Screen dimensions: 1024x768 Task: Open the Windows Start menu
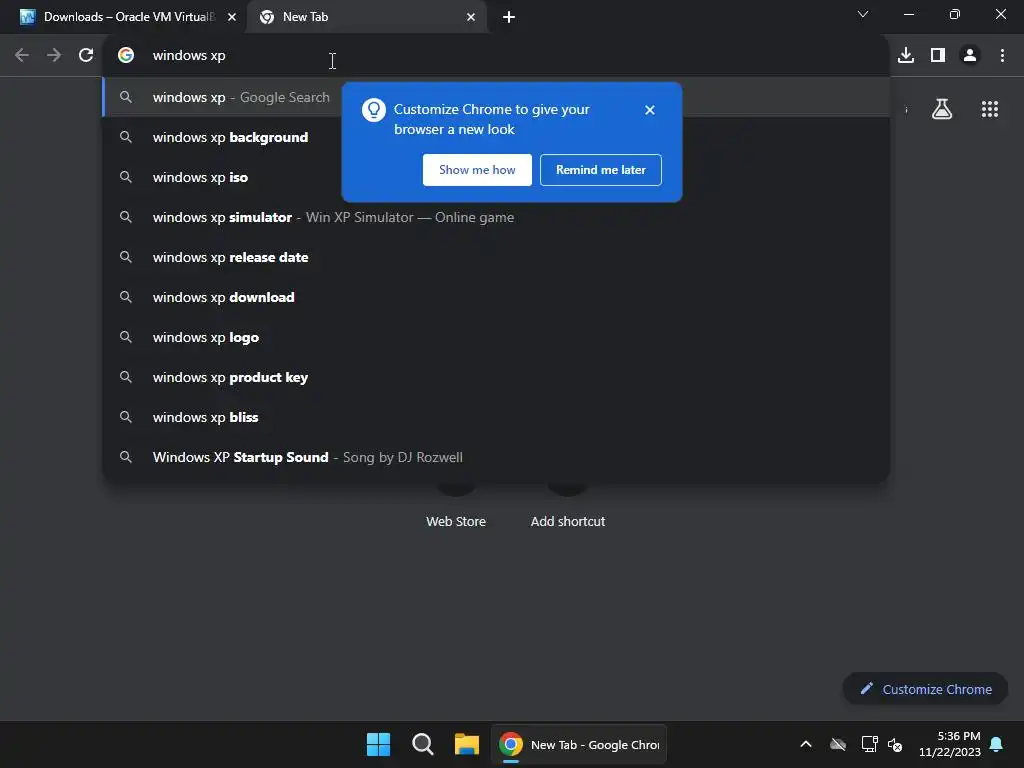coord(378,744)
